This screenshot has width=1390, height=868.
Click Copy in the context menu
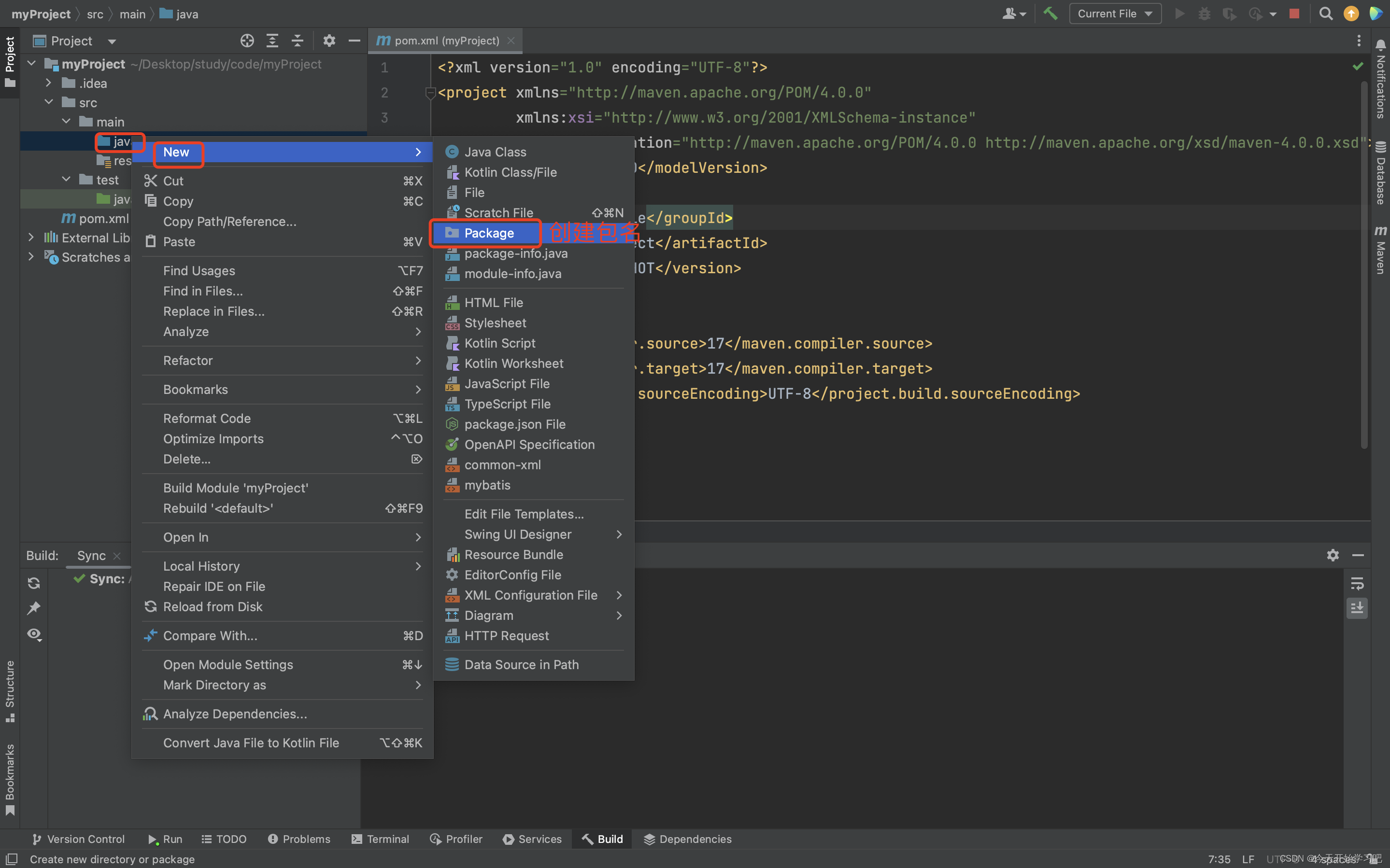click(283, 201)
